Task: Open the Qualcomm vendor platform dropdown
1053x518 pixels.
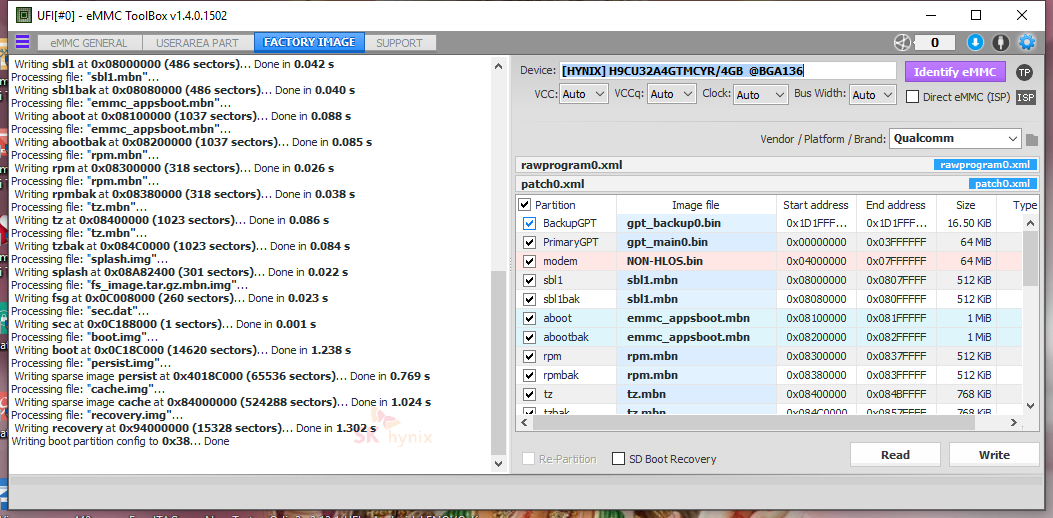Action: click(955, 138)
